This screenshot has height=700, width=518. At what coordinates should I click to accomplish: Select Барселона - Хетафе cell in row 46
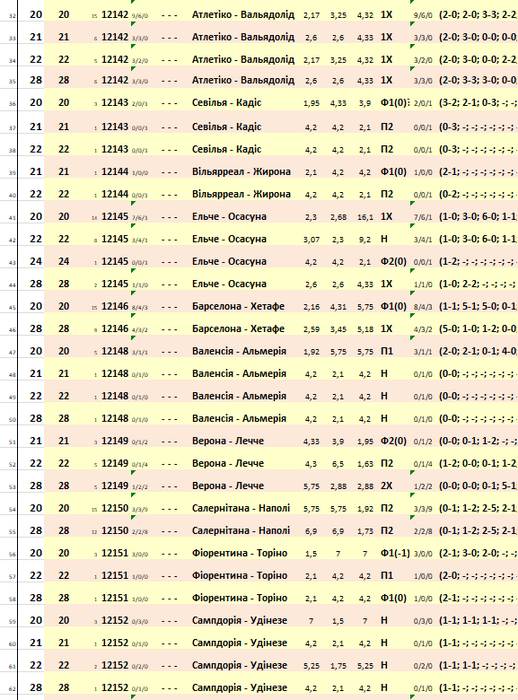pyautogui.click(x=238, y=329)
